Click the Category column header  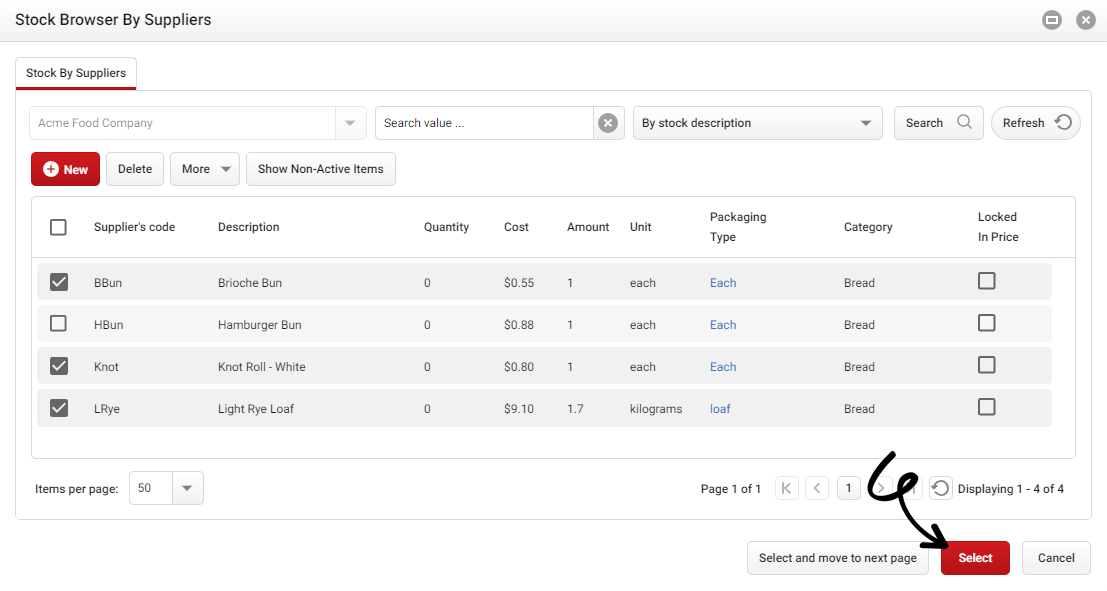[x=868, y=227]
